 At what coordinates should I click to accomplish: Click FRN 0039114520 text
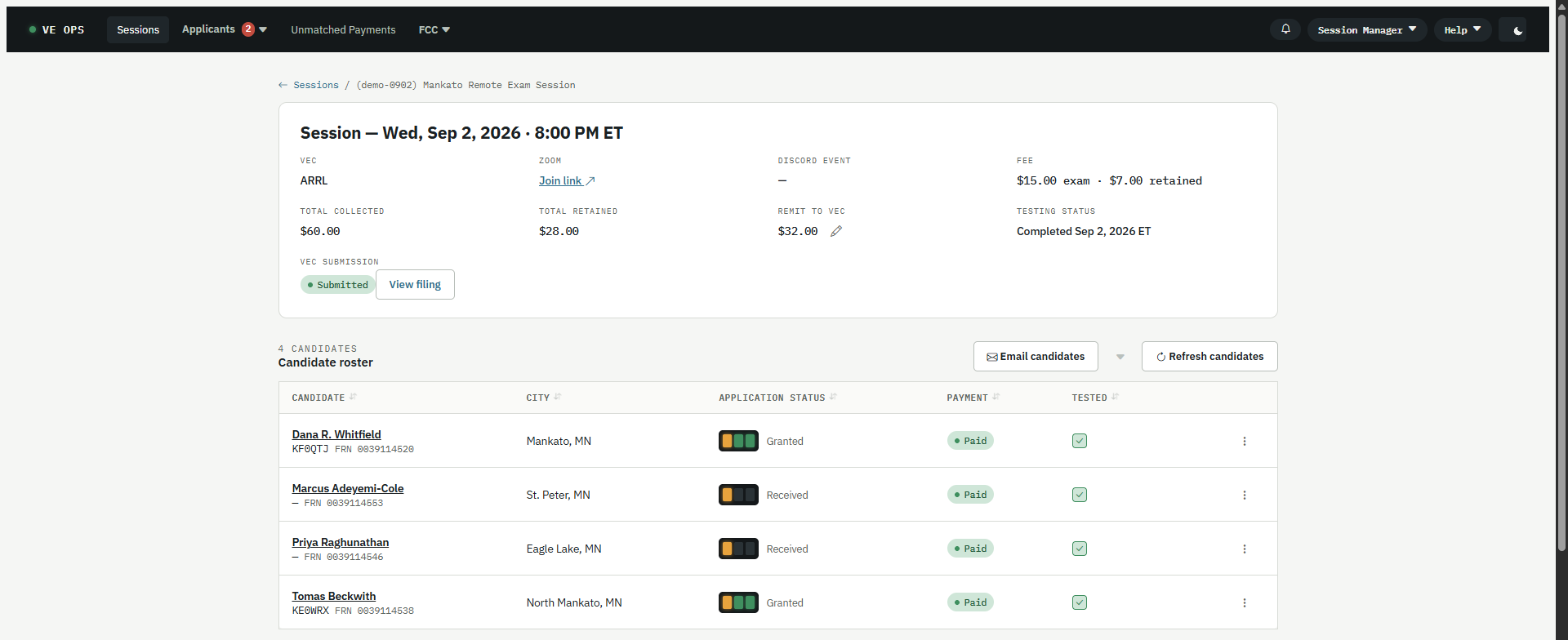374,449
